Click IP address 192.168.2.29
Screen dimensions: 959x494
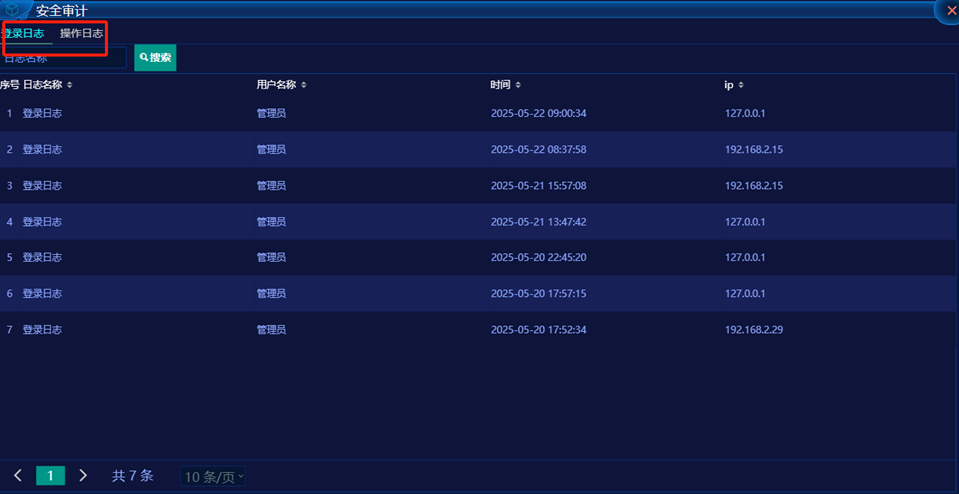tap(754, 330)
